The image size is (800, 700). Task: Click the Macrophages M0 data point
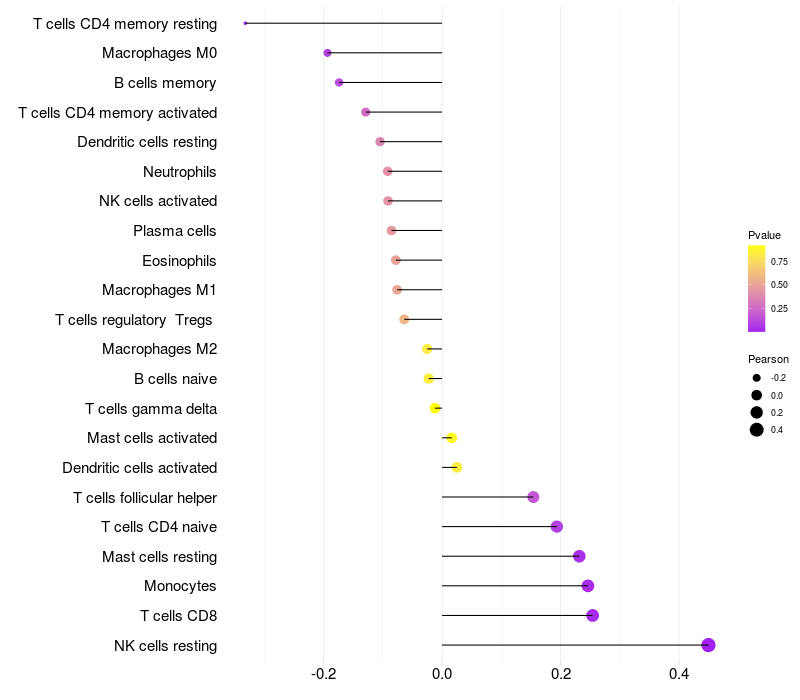pos(327,53)
